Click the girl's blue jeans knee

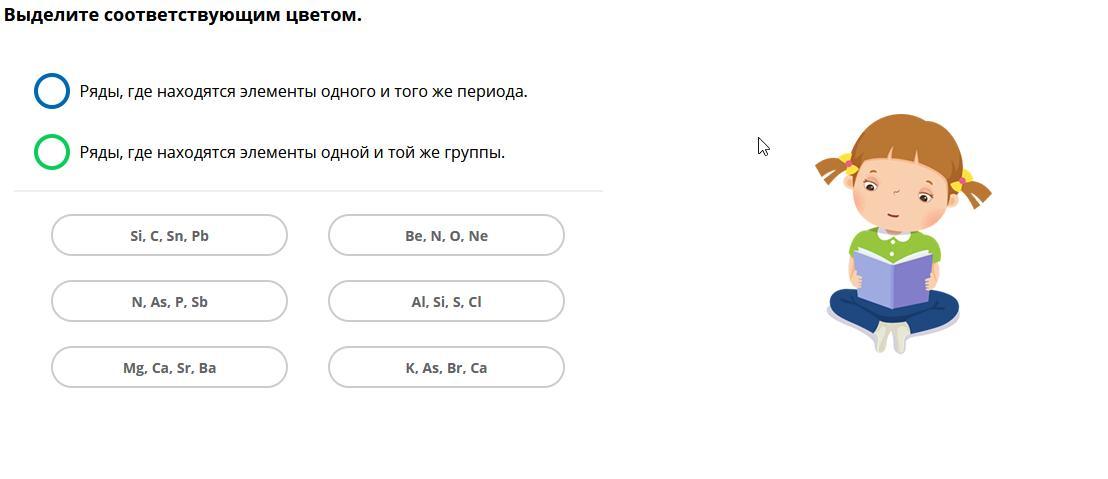850,309
